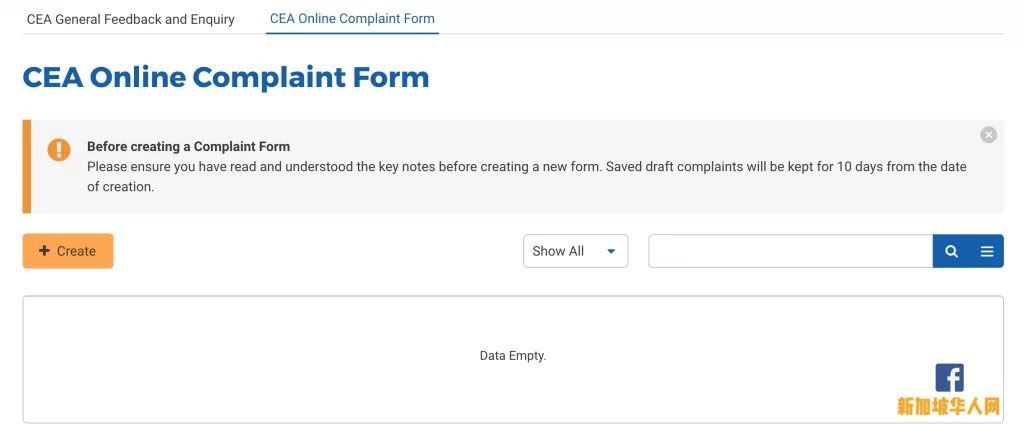Click the CEA Online Complaint Form page heading
This screenshot has width=1024, height=441.
tap(226, 77)
